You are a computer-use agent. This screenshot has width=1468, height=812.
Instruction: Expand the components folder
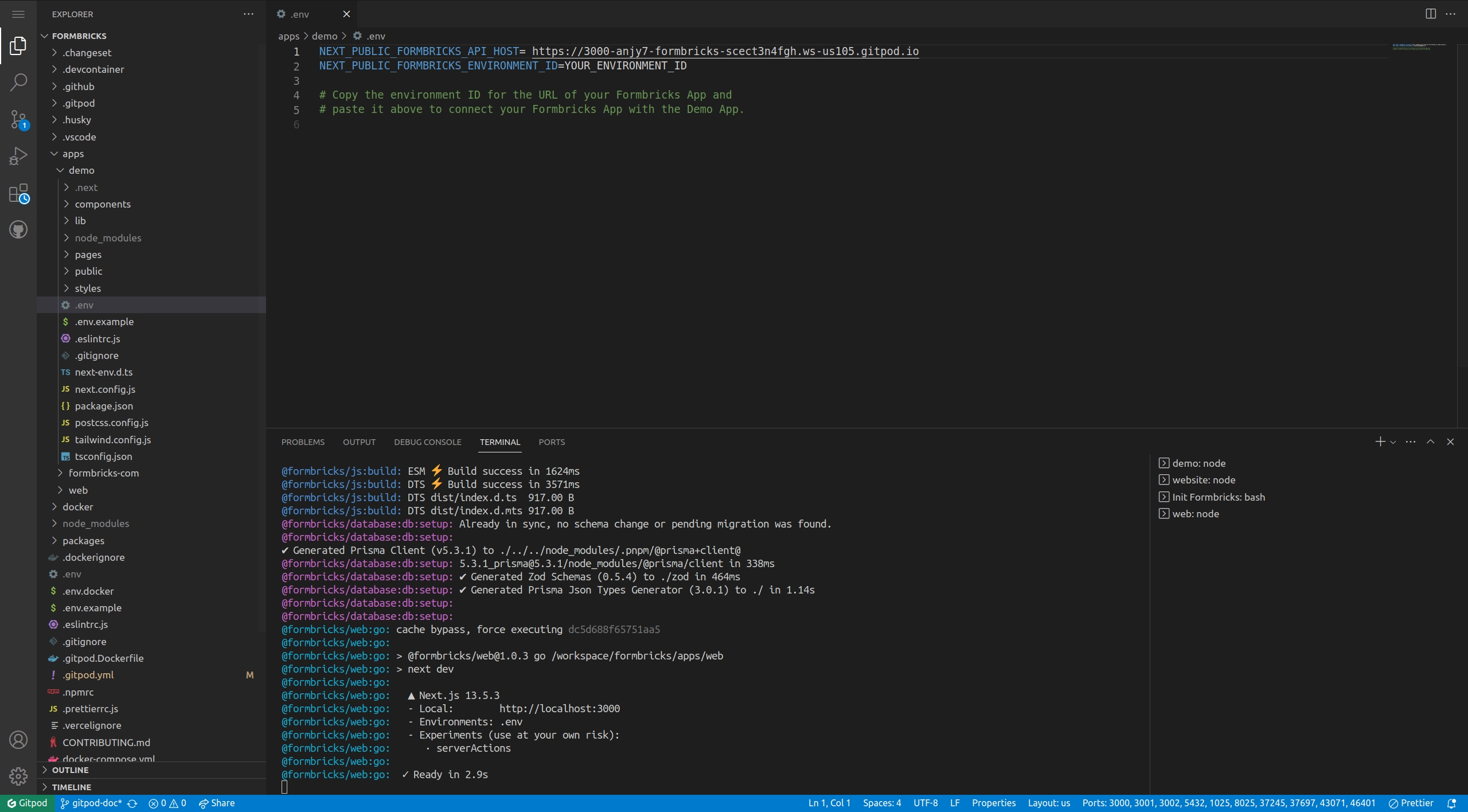point(151,204)
